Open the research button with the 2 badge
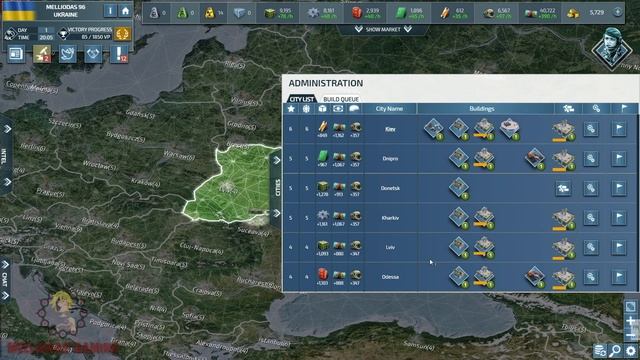This screenshot has width=640, height=360. point(42,53)
